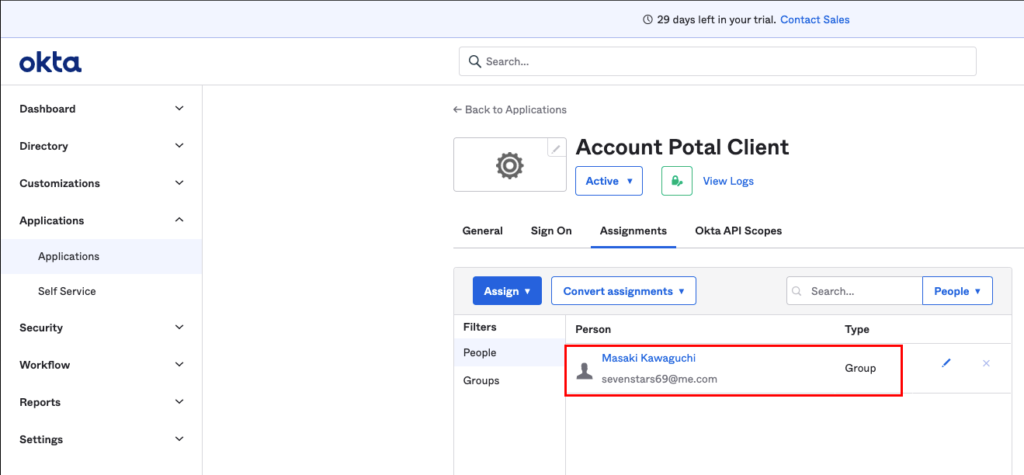Click the Contact Sales link

click(814, 20)
